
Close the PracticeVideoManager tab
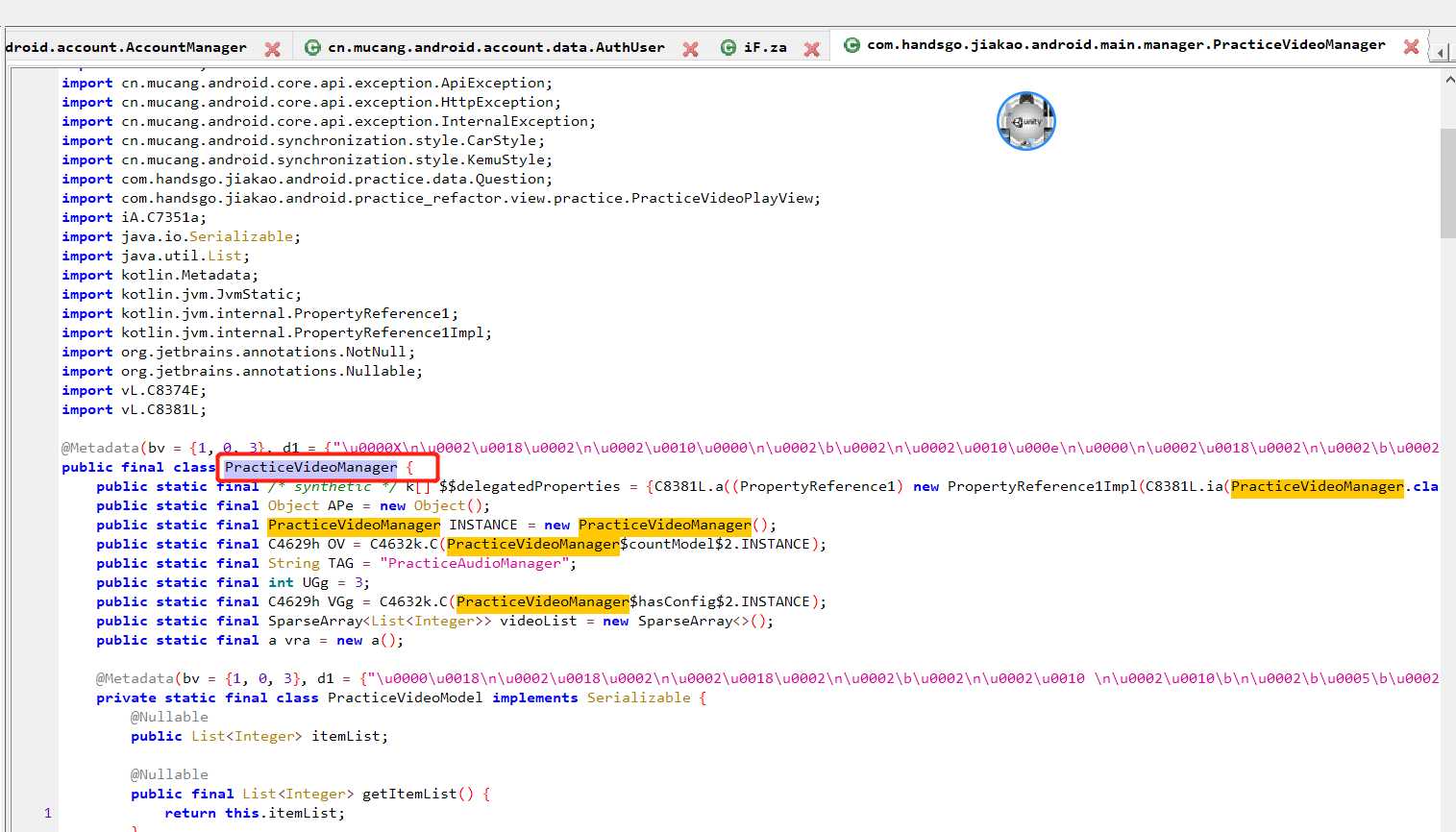[x=1411, y=46]
